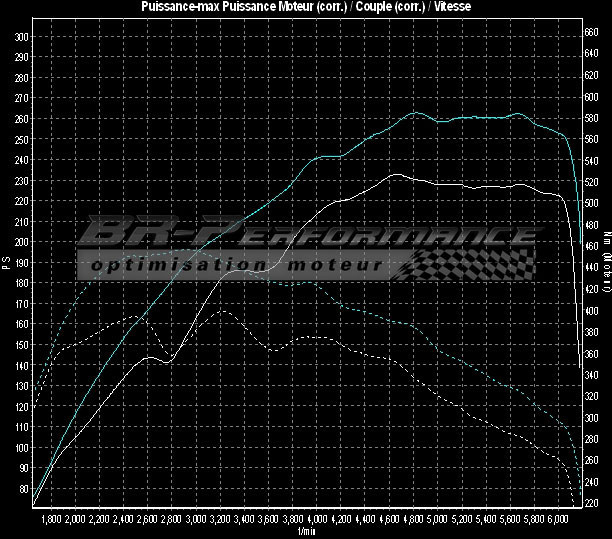Click the 80 label on left axis
The width and height of the screenshot is (612, 539).
coord(23,489)
